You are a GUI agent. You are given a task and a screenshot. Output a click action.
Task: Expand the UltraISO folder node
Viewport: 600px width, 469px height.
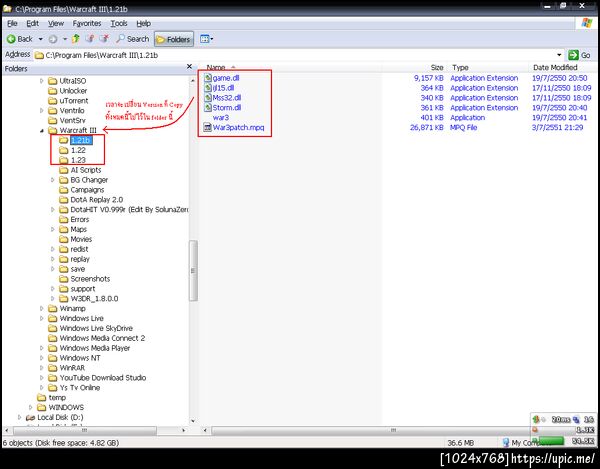coord(42,81)
